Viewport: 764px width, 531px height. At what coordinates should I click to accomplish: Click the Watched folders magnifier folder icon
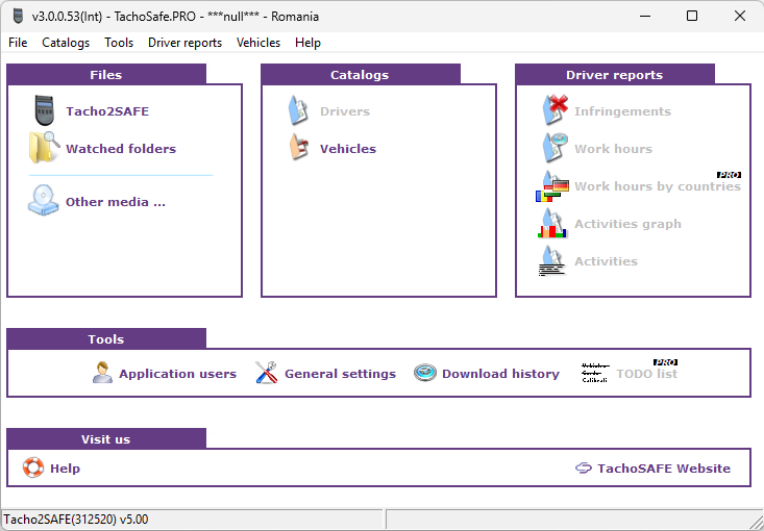point(44,148)
